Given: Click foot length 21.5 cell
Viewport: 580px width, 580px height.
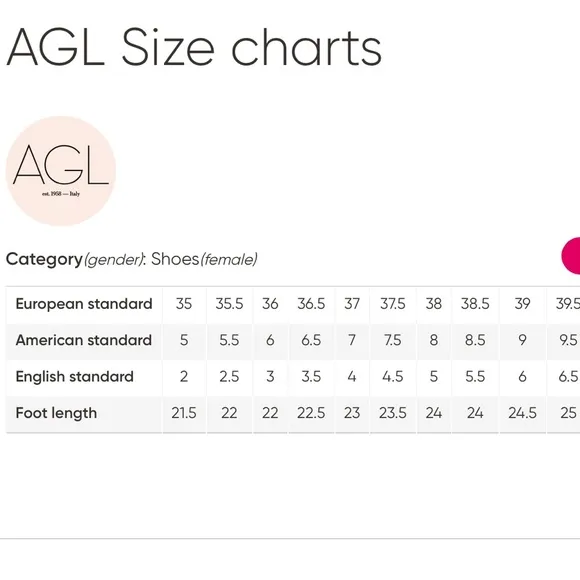Looking at the screenshot, I should 184,413.
